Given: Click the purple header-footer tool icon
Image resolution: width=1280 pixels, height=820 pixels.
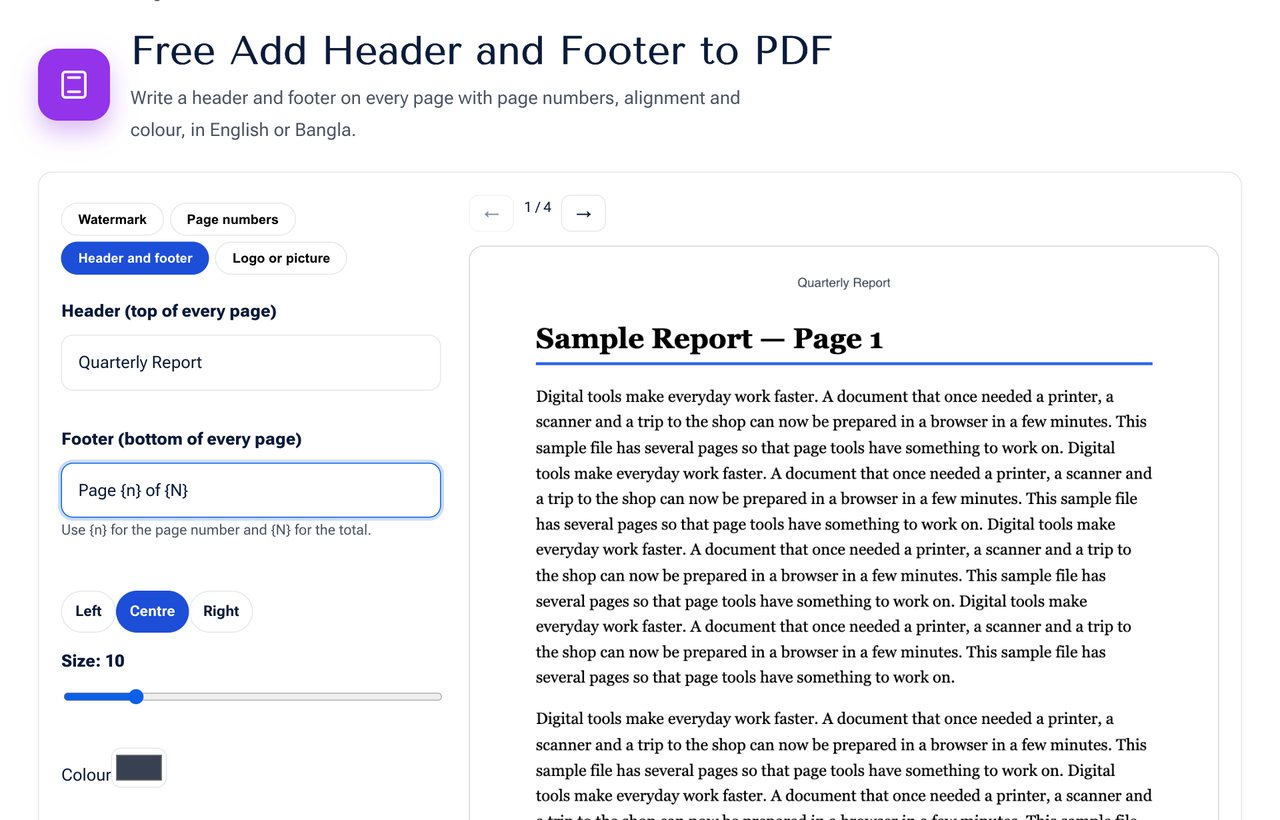Looking at the screenshot, I should point(74,85).
